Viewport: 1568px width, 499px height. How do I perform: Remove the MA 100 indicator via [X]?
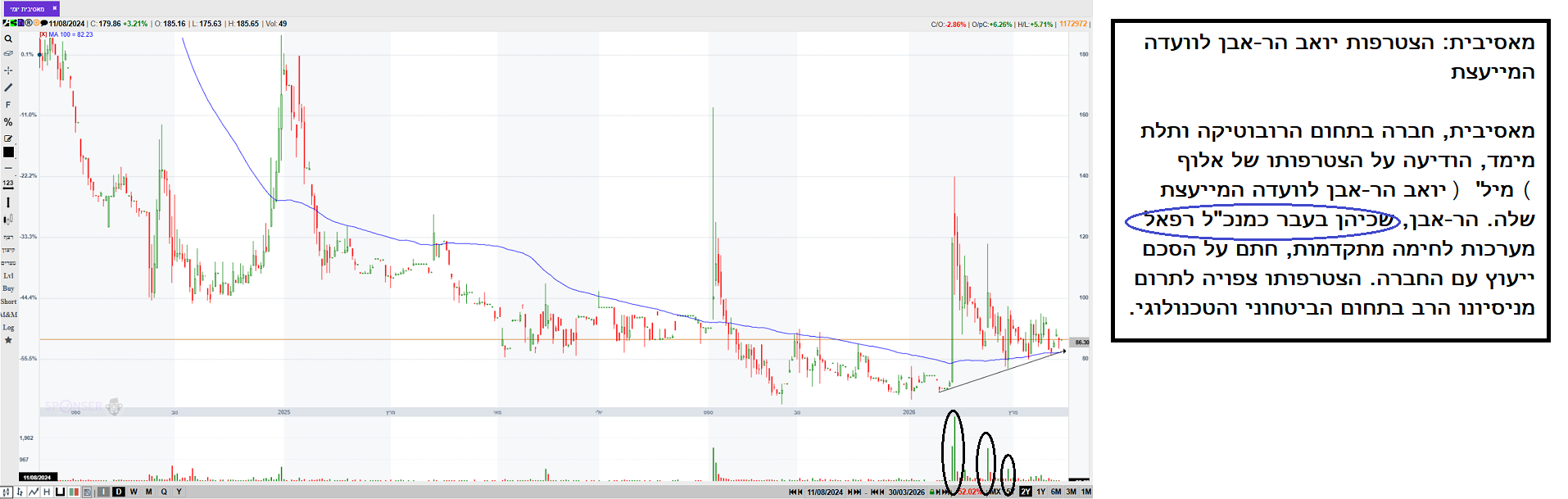pos(43,34)
